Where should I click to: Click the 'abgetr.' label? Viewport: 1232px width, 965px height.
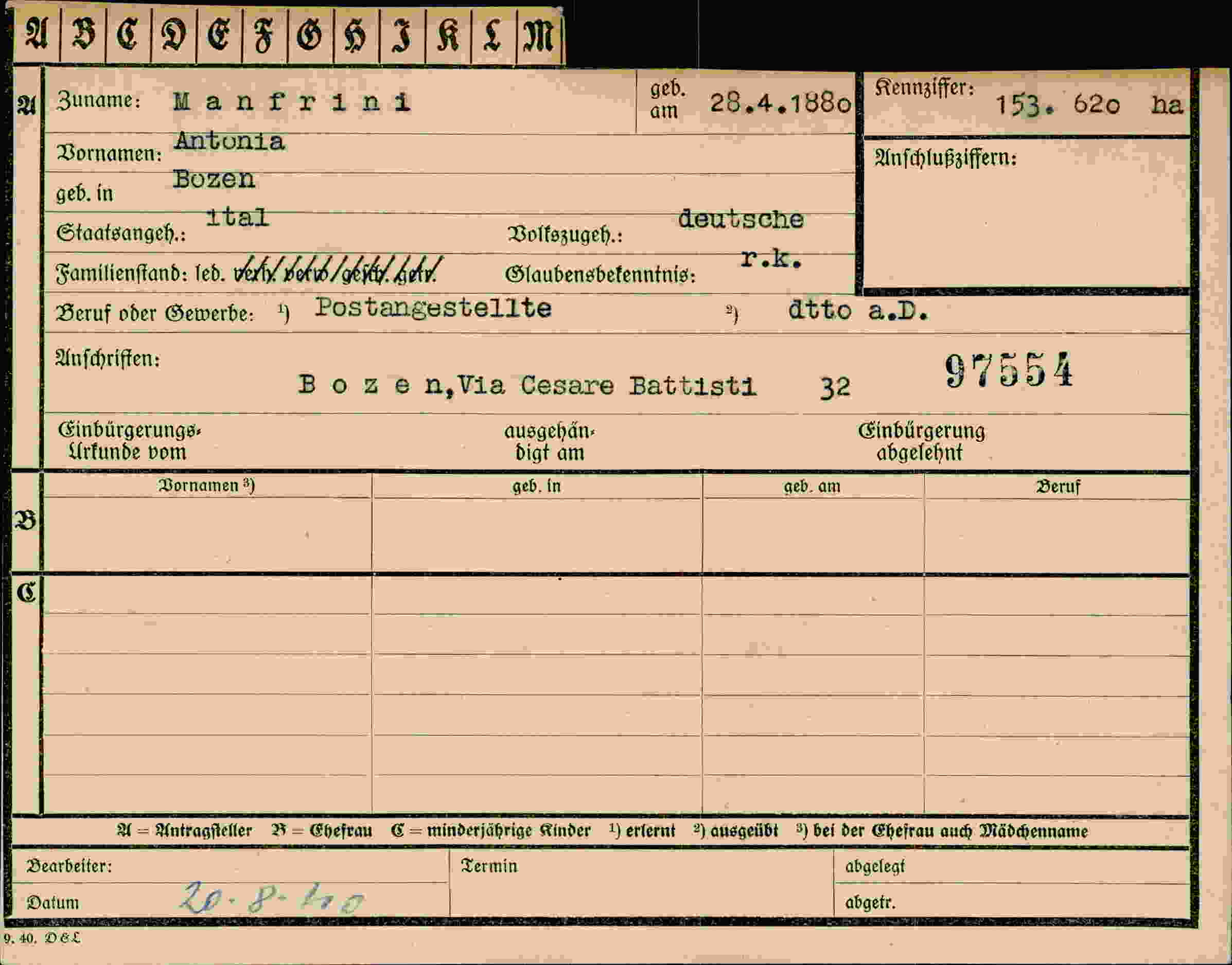click(x=870, y=902)
